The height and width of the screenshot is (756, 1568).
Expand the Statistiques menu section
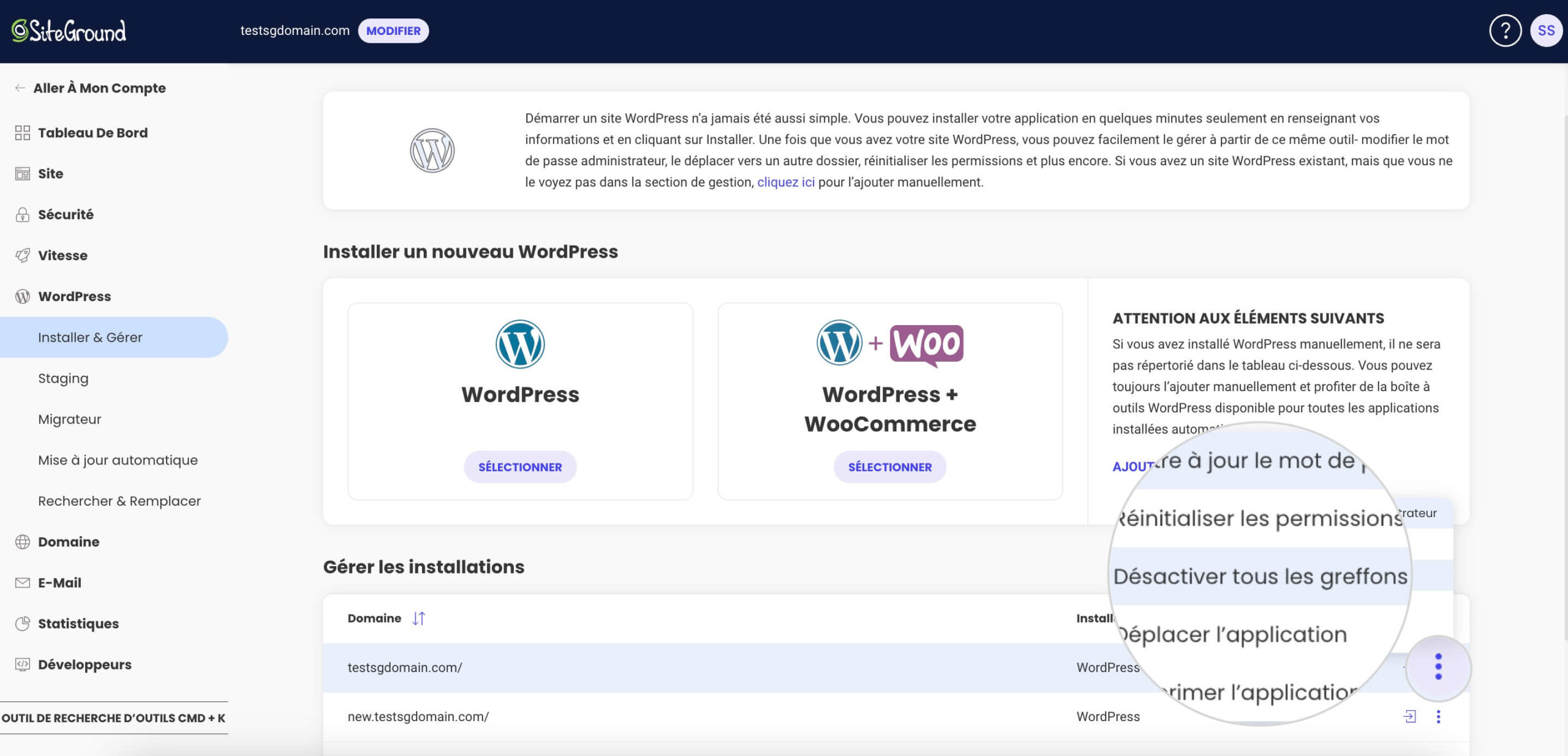[x=78, y=624]
